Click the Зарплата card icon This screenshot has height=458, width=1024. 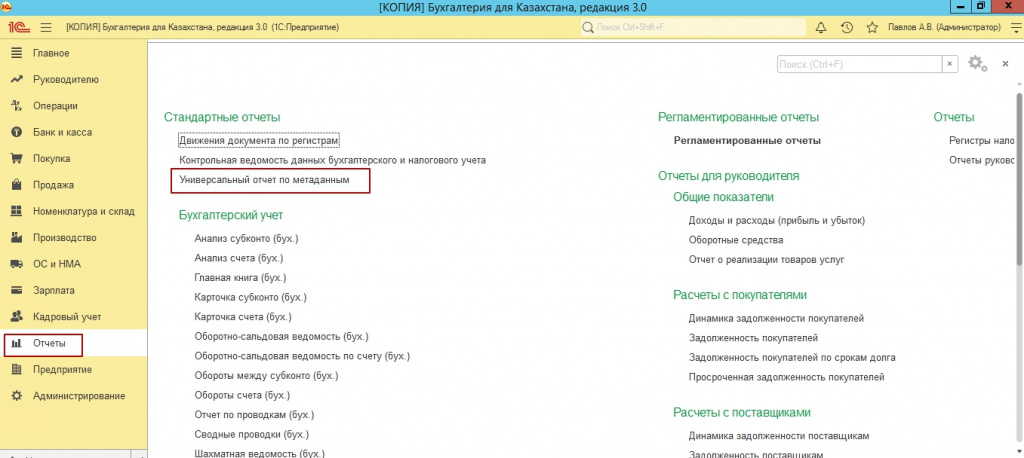(18, 290)
